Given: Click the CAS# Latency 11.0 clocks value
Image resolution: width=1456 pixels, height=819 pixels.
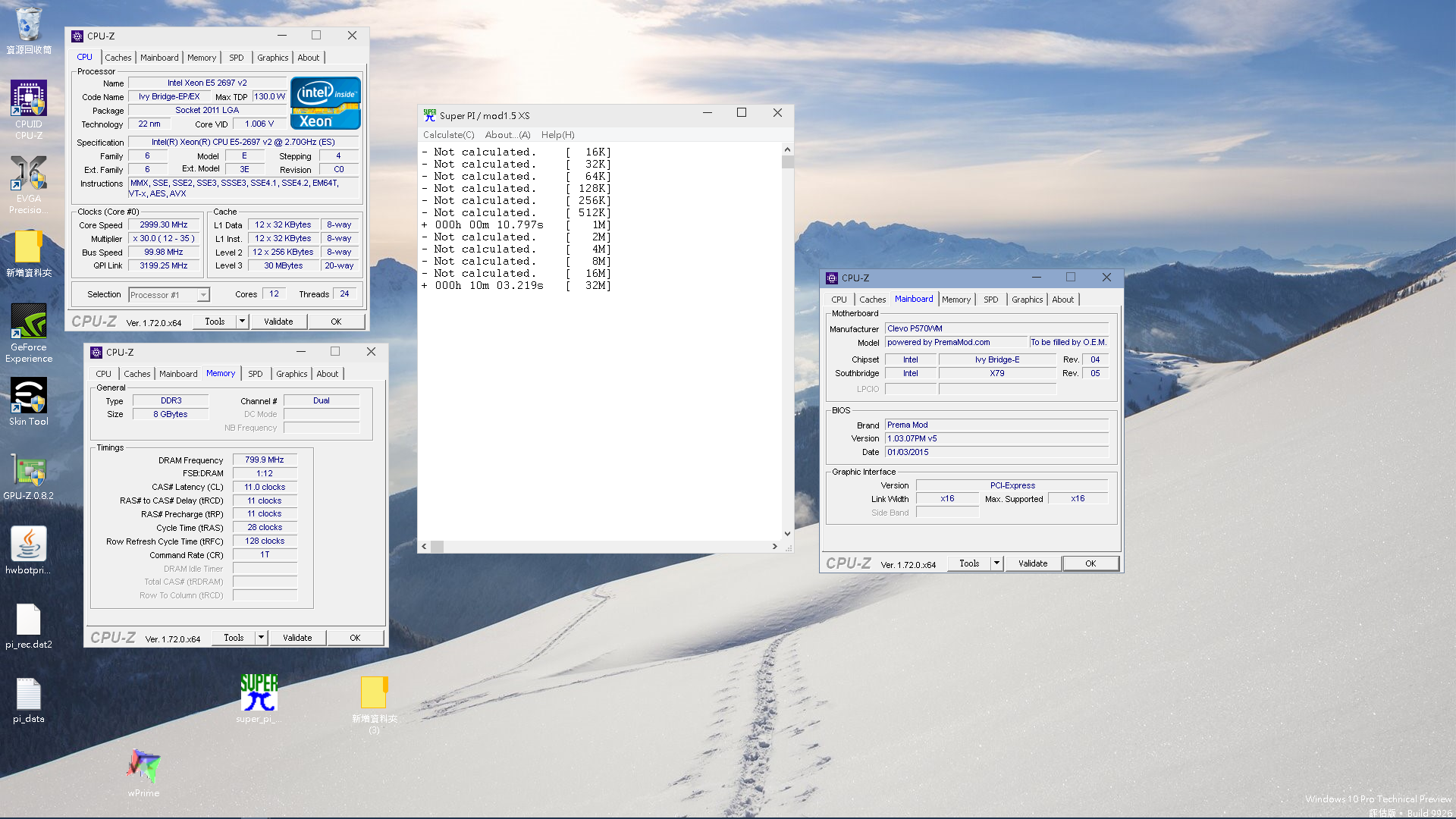Looking at the screenshot, I should click(x=265, y=488).
